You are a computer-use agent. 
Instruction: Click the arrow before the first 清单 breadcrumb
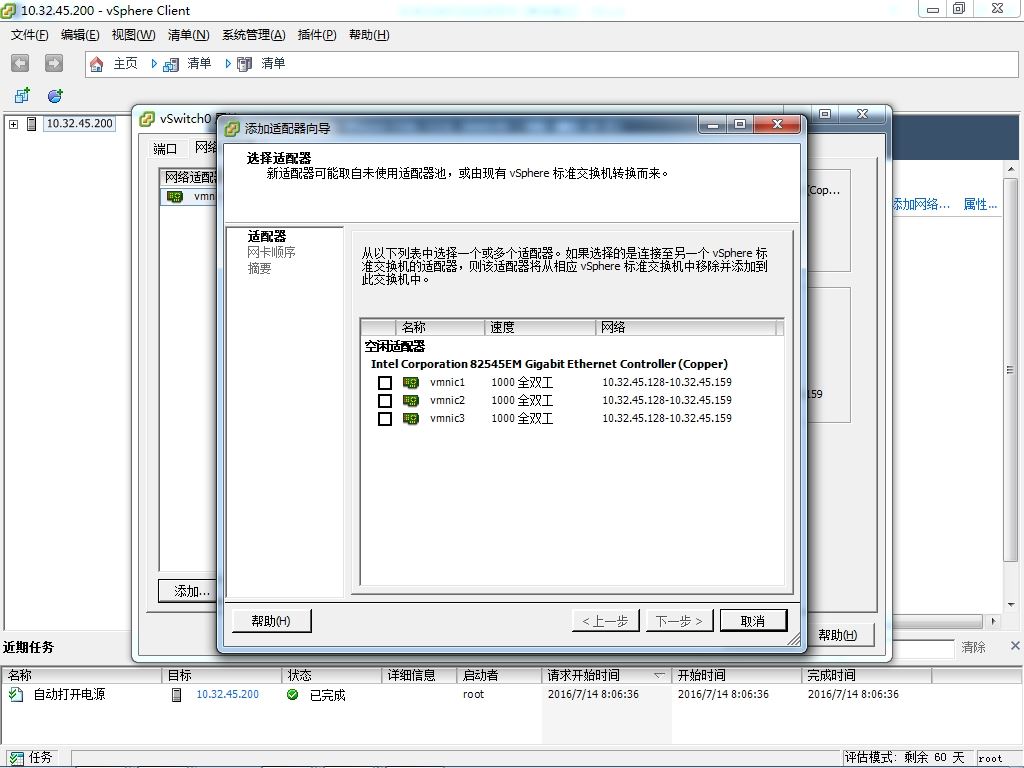click(x=154, y=63)
